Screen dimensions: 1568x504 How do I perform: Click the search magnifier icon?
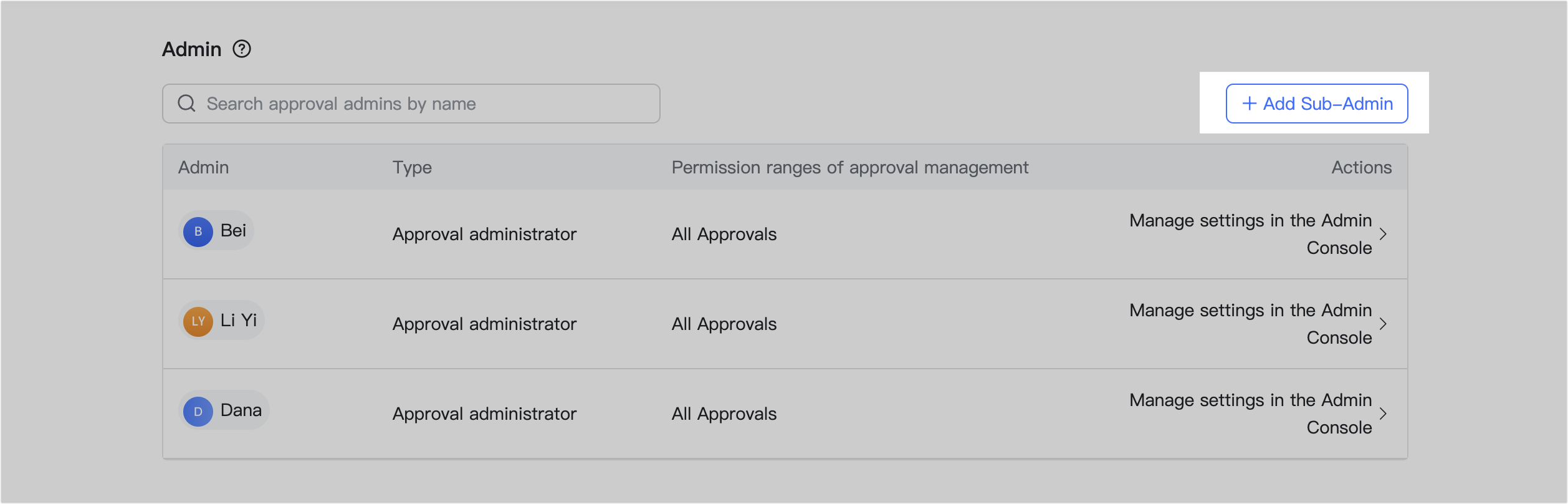click(x=186, y=103)
